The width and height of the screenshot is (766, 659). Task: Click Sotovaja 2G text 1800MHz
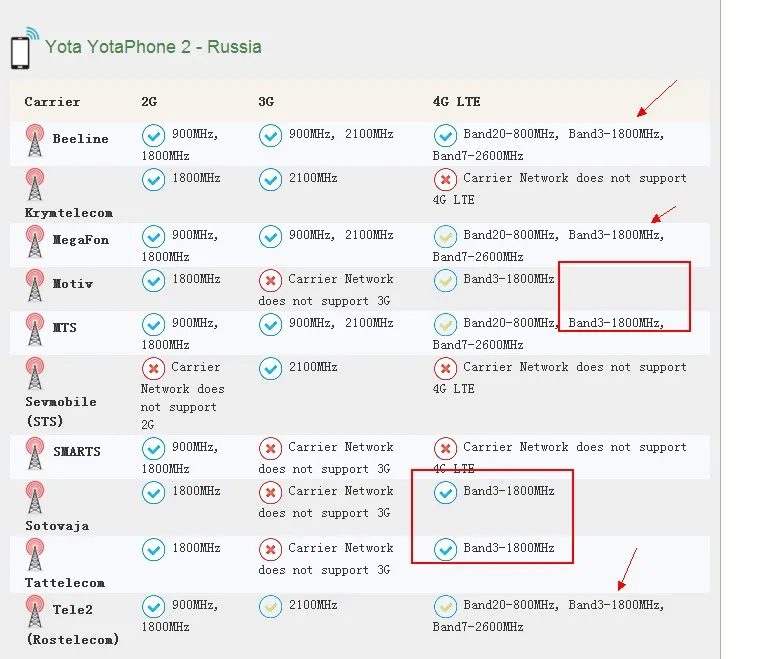pos(196,491)
